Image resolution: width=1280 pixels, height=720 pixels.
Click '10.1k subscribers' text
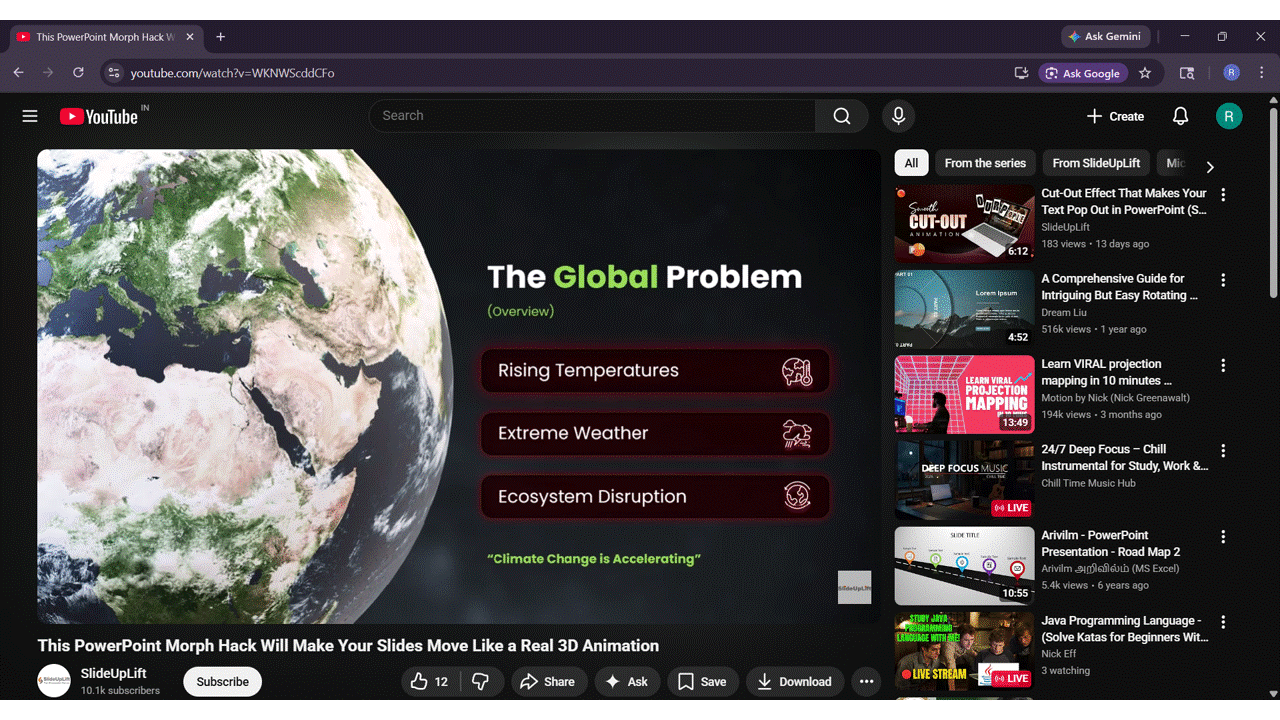coord(120,691)
